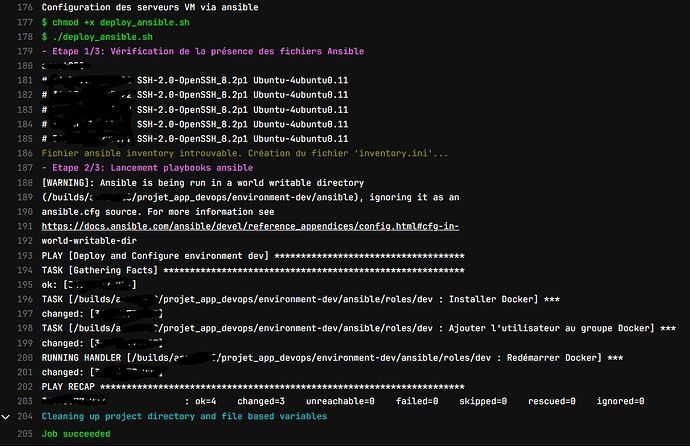Click 'ansible.cfg source. For more information see' line

coord(158,212)
